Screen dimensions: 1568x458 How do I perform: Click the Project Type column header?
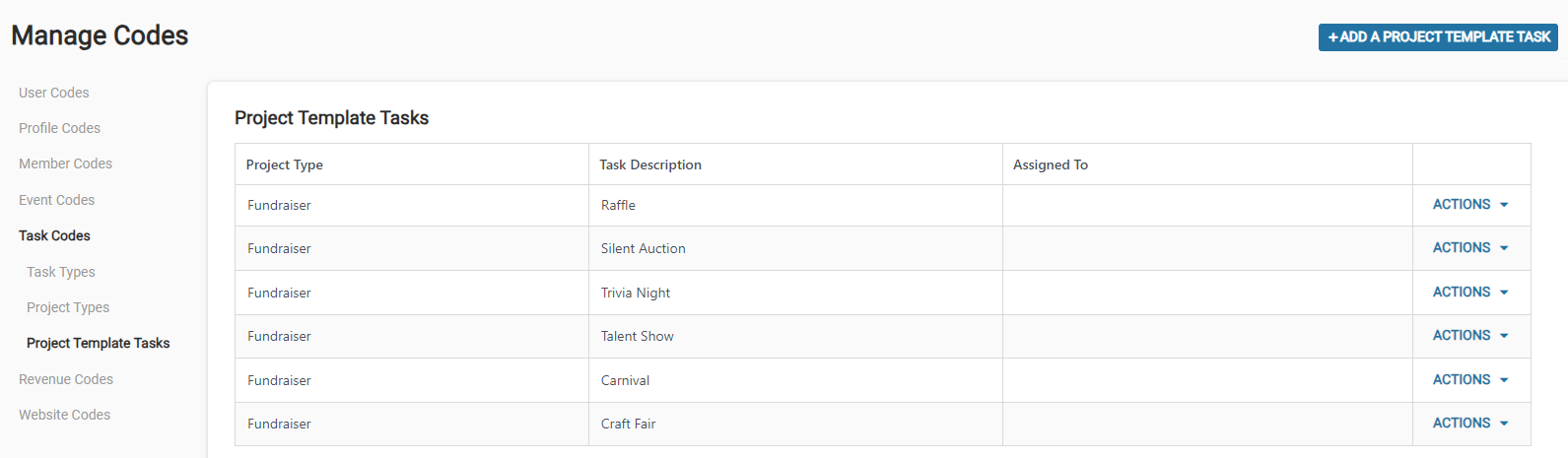coord(285,164)
